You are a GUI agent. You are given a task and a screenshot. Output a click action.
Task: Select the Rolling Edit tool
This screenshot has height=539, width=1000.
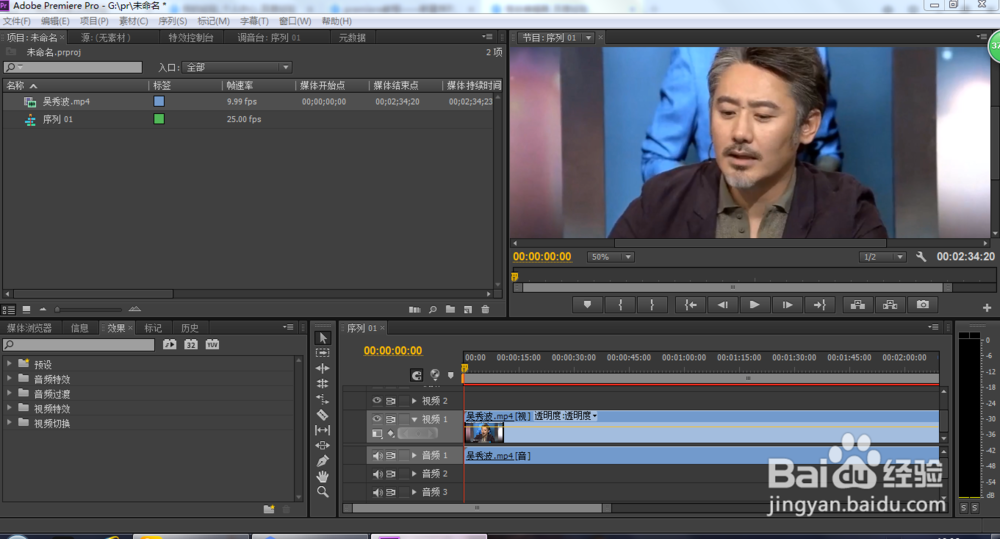(x=323, y=383)
